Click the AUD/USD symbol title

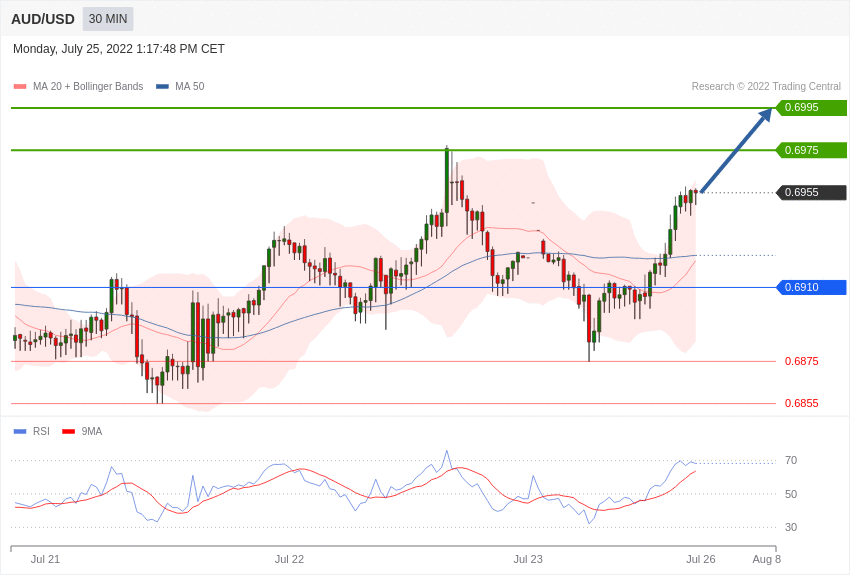click(x=43, y=19)
